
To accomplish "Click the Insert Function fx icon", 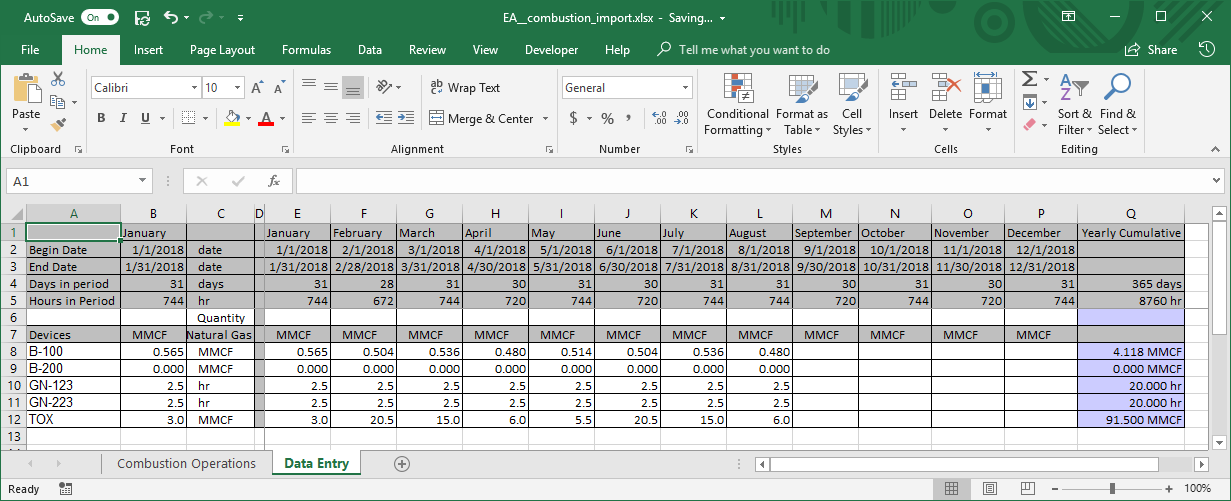I will (x=273, y=181).
